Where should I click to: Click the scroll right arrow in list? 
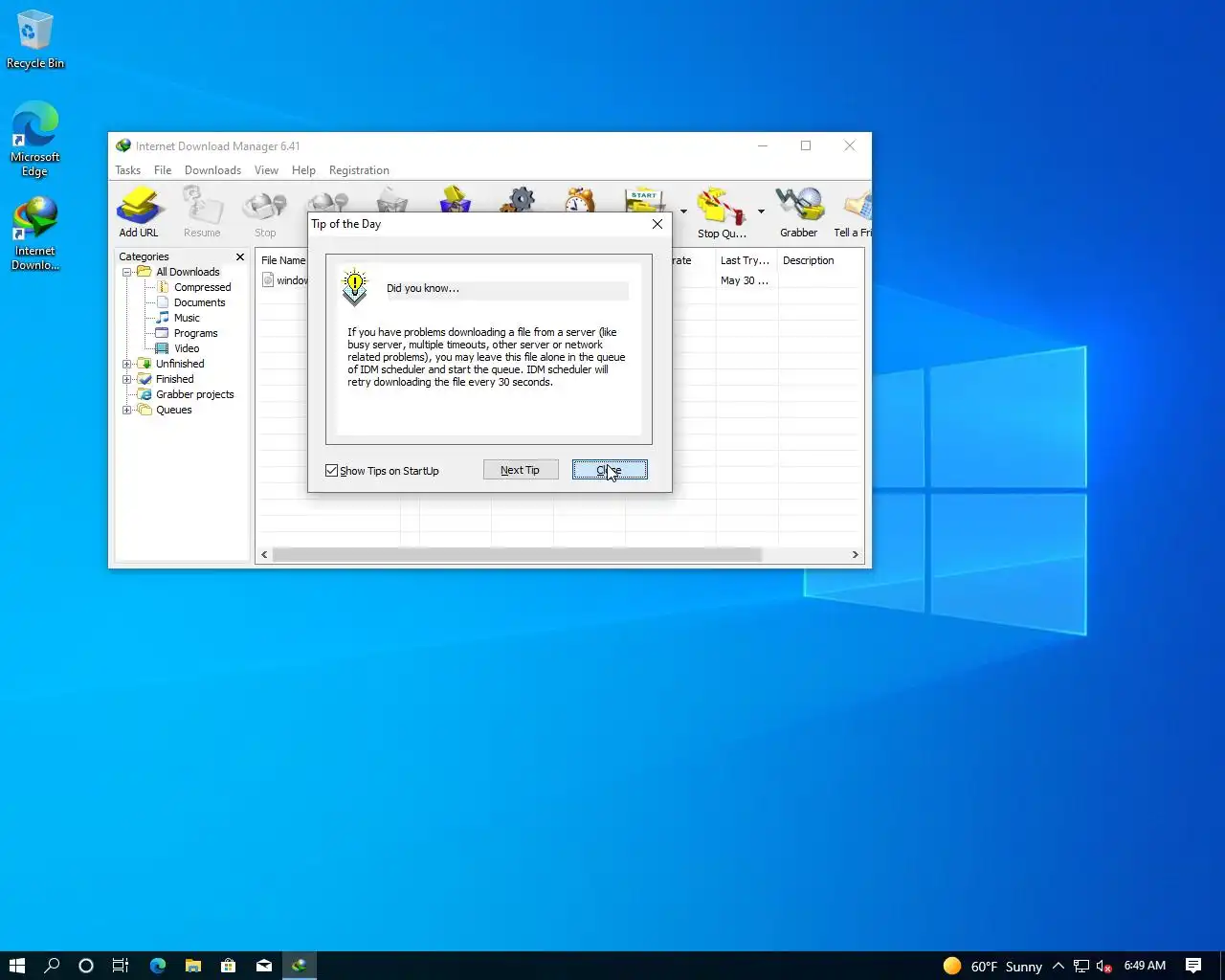[856, 555]
